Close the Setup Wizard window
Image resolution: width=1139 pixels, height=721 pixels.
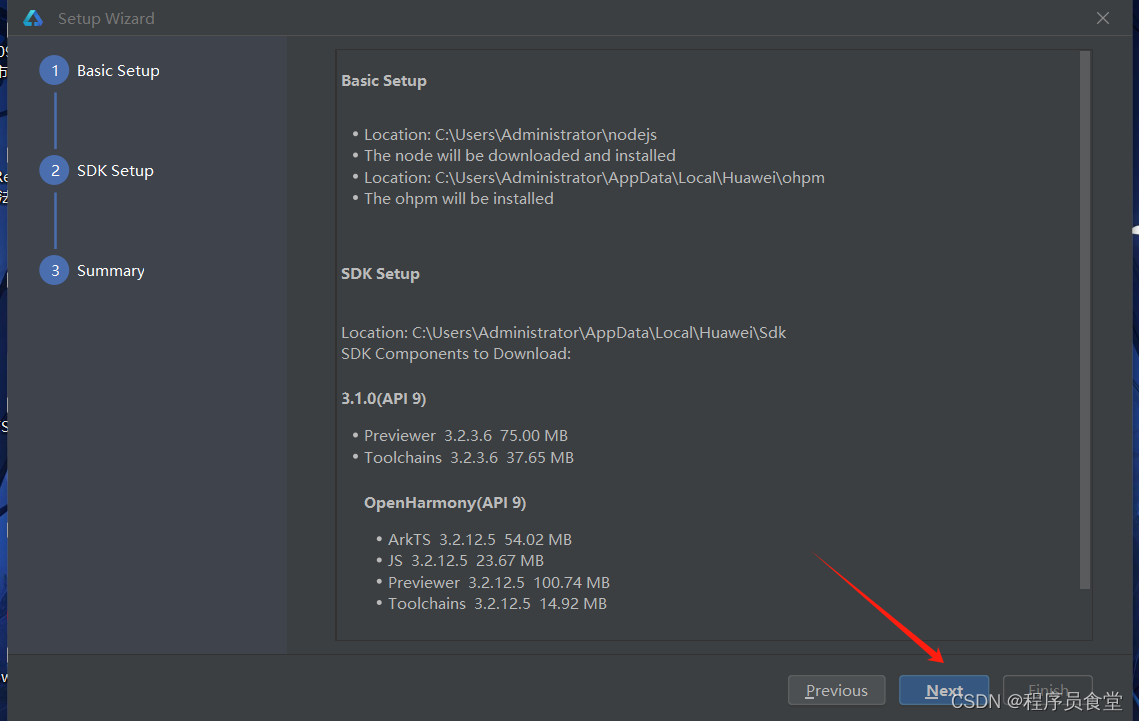tap(1103, 18)
